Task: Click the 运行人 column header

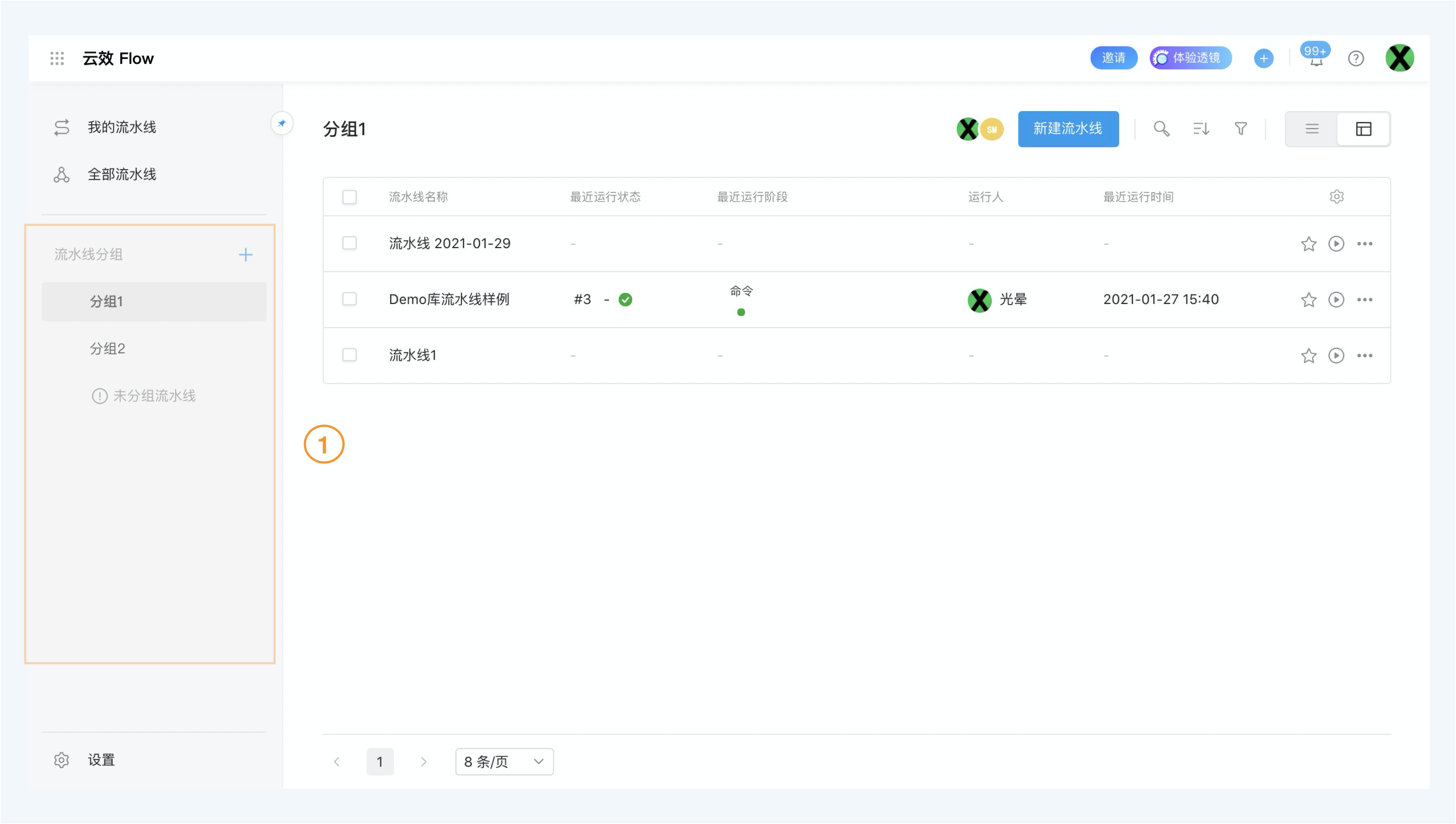Action: click(x=985, y=197)
